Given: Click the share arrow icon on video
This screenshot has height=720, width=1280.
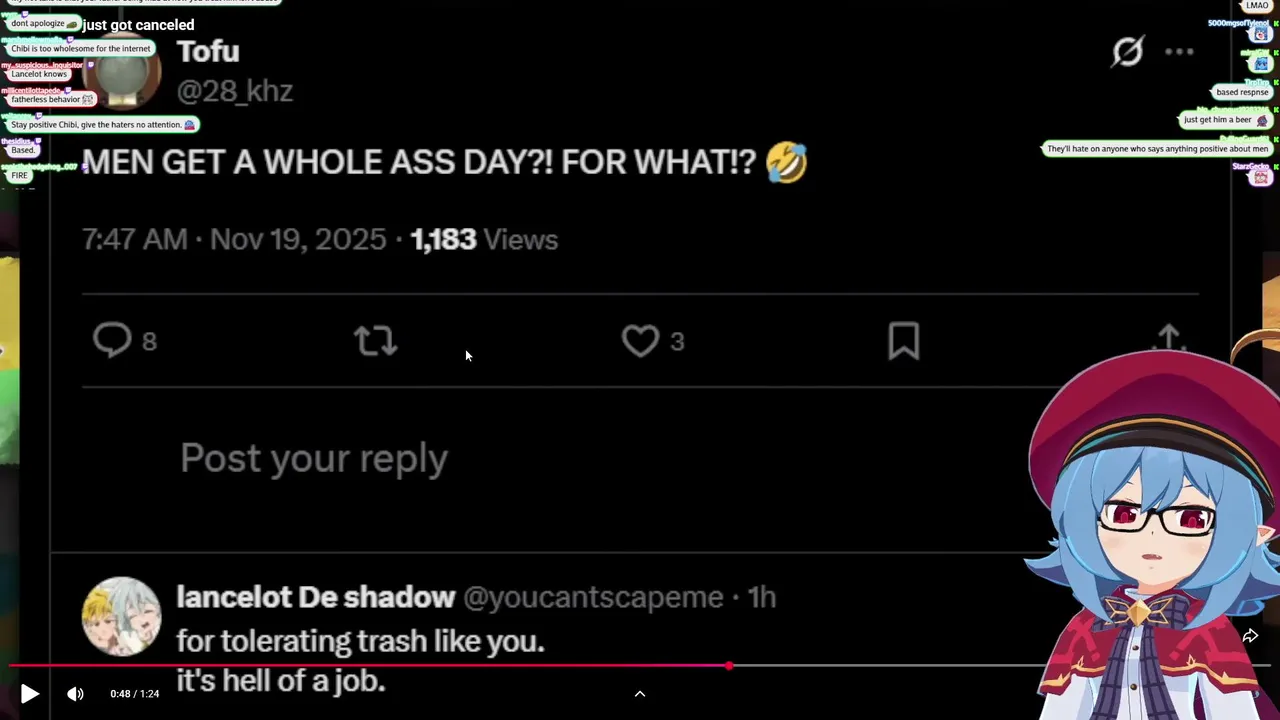Looking at the screenshot, I should coord(1250,636).
